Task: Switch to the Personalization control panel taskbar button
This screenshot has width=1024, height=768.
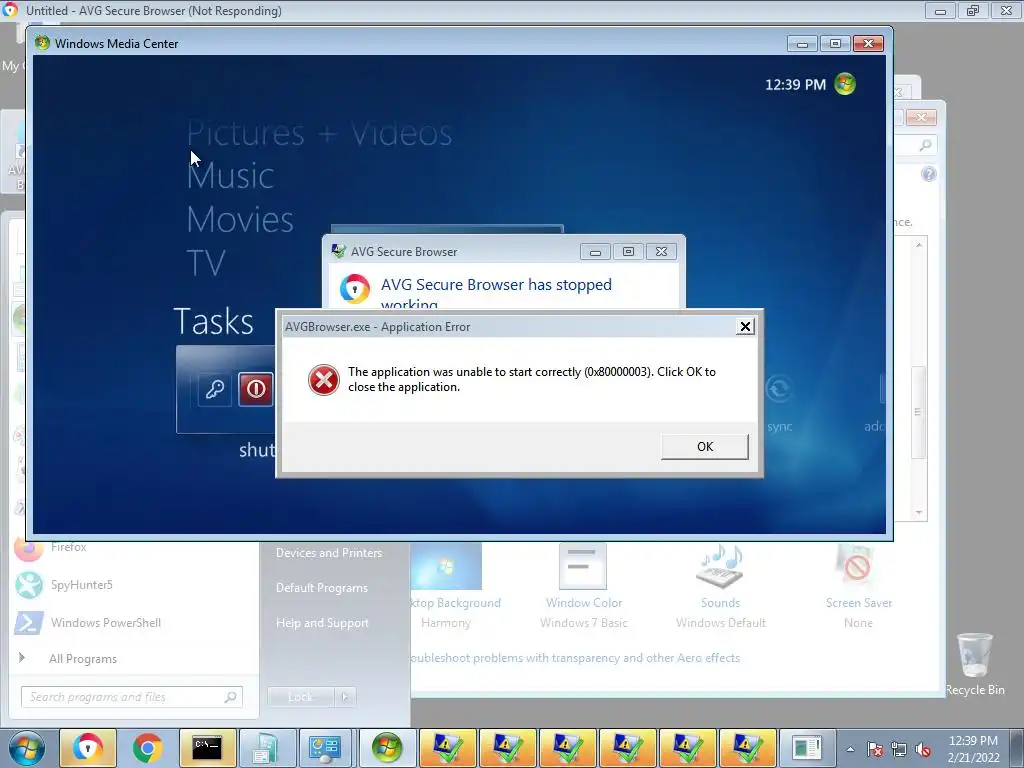Action: 325,748
